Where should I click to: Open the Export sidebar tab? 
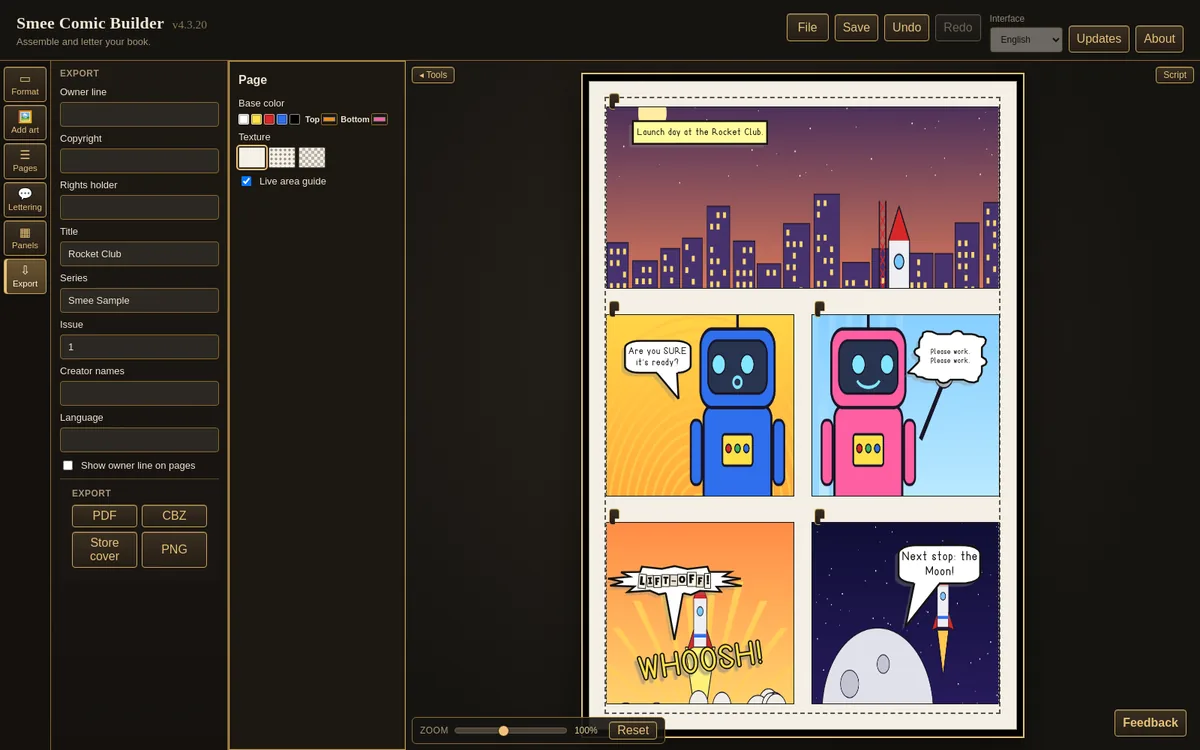(x=25, y=276)
